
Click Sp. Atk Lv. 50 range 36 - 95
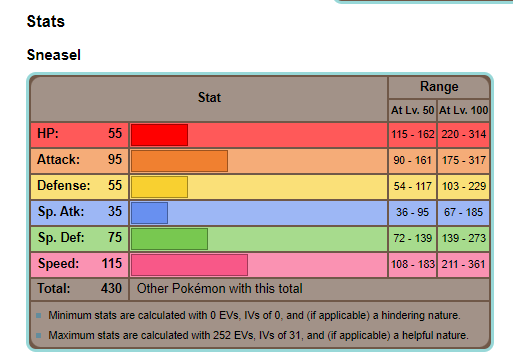click(412, 213)
